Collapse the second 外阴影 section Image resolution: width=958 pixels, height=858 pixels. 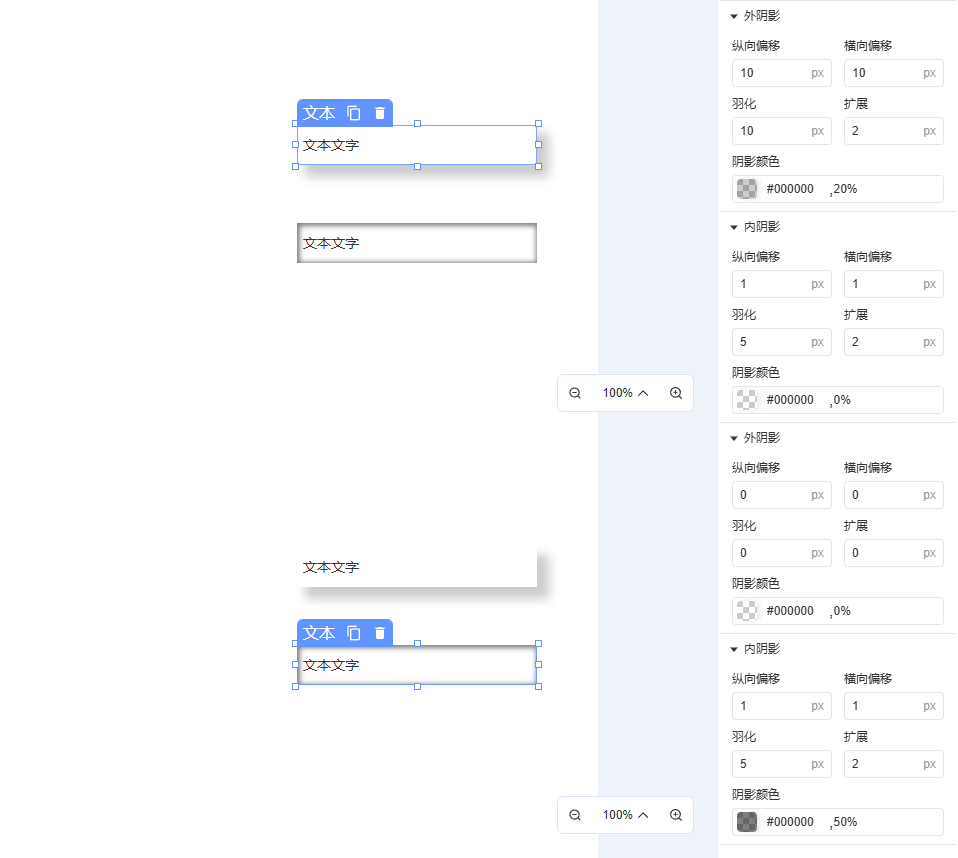point(734,438)
